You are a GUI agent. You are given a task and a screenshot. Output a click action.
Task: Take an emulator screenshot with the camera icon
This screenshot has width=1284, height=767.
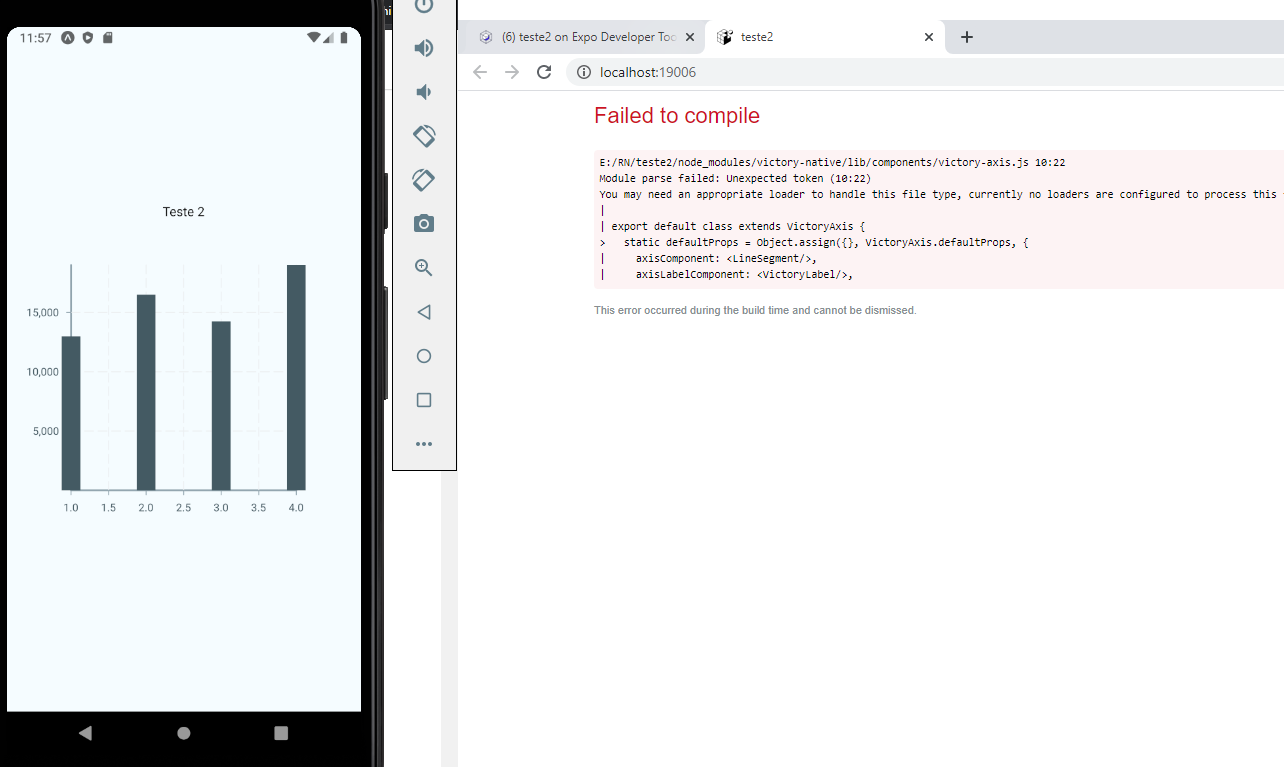coord(424,224)
